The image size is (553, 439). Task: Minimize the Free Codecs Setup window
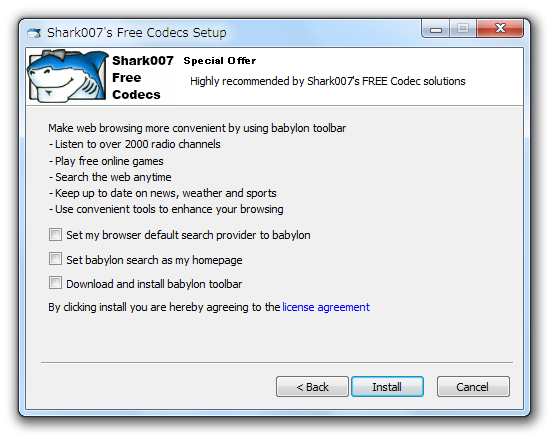click(436, 29)
